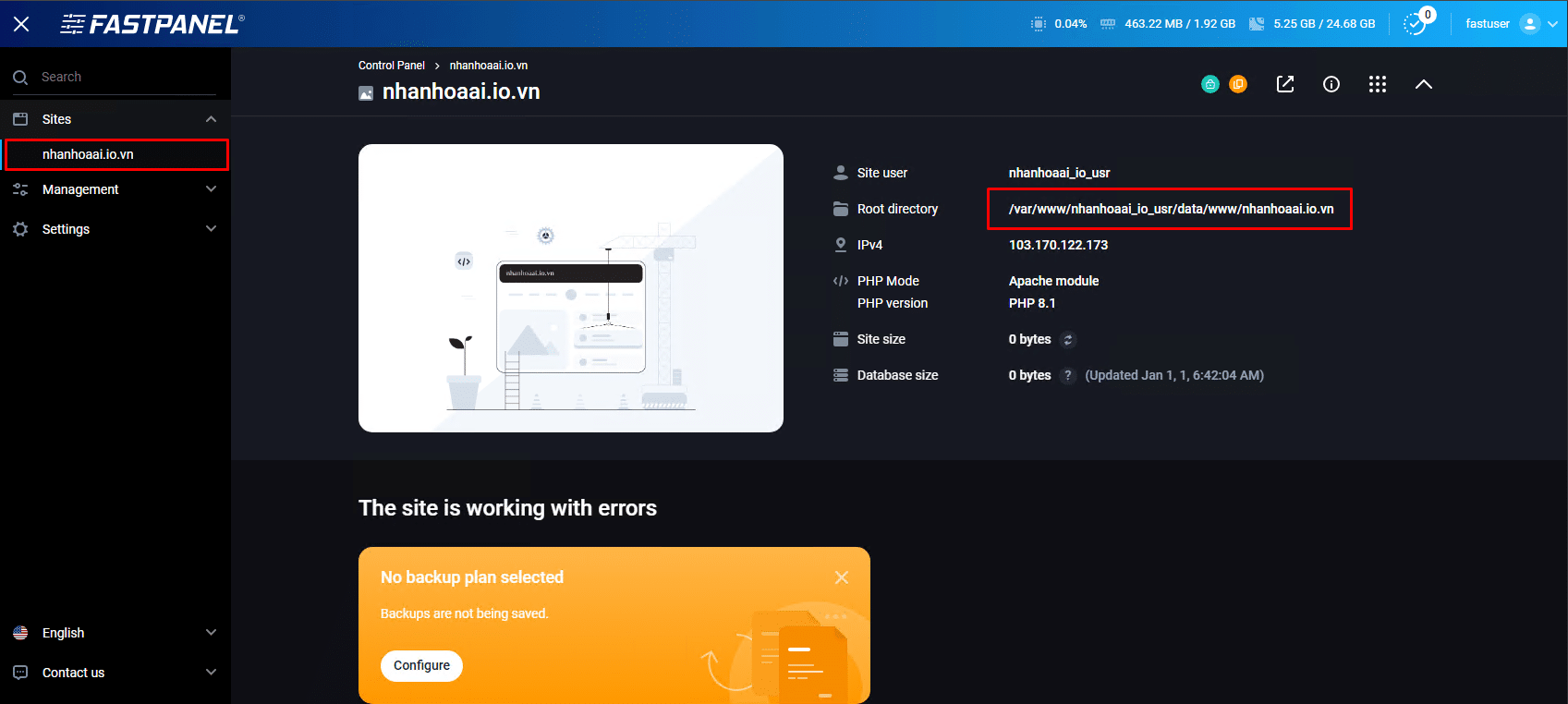
Task: Click the nhanhoaai.io.vn breadcrumb
Action: click(489, 66)
